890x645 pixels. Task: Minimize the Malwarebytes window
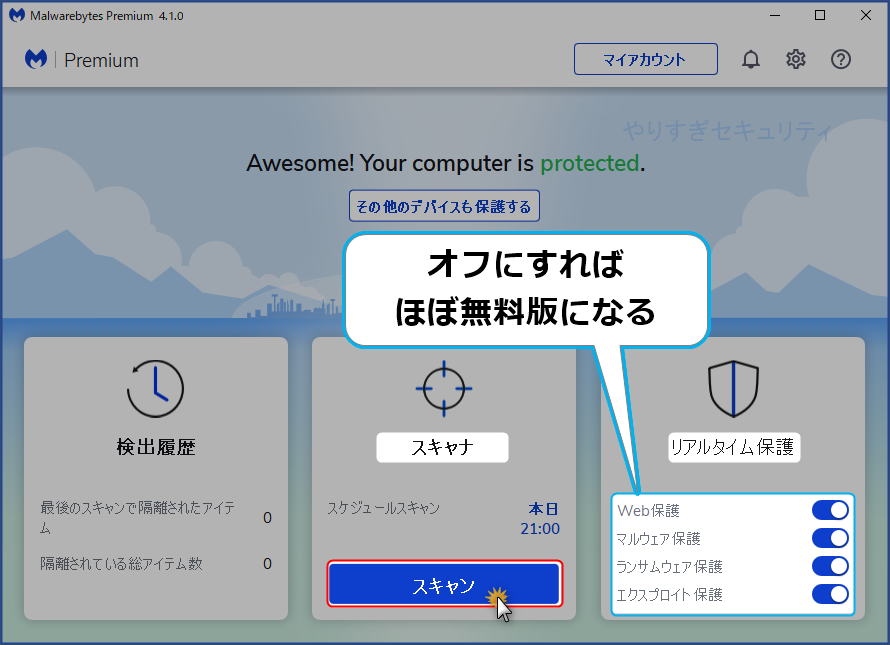(775, 15)
